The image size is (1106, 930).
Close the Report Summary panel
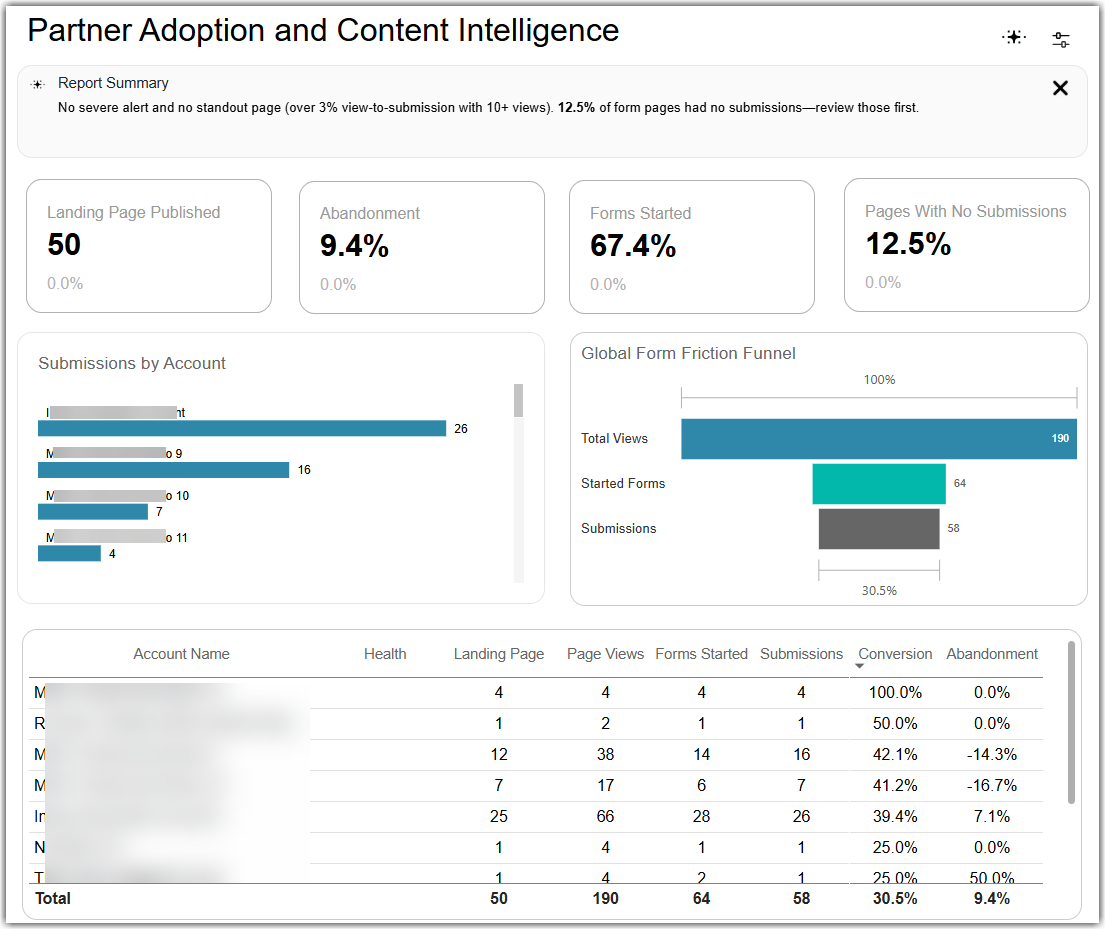1059,88
